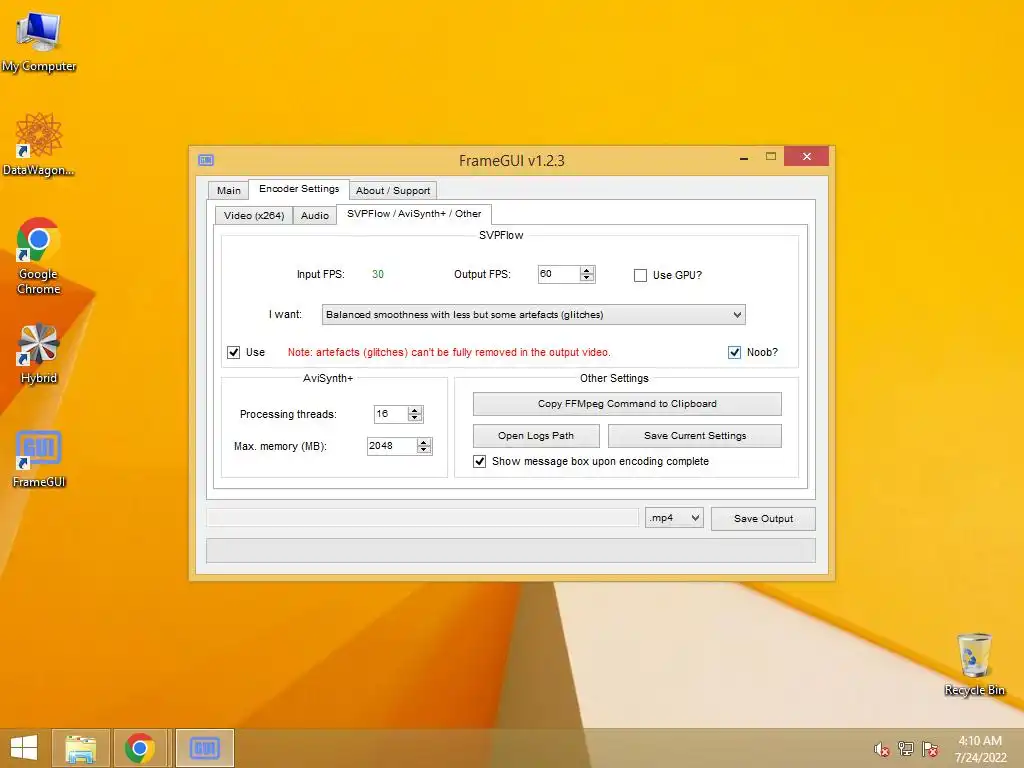The width and height of the screenshot is (1024, 768).
Task: Click the Input FPS value 30
Action: tap(377, 274)
